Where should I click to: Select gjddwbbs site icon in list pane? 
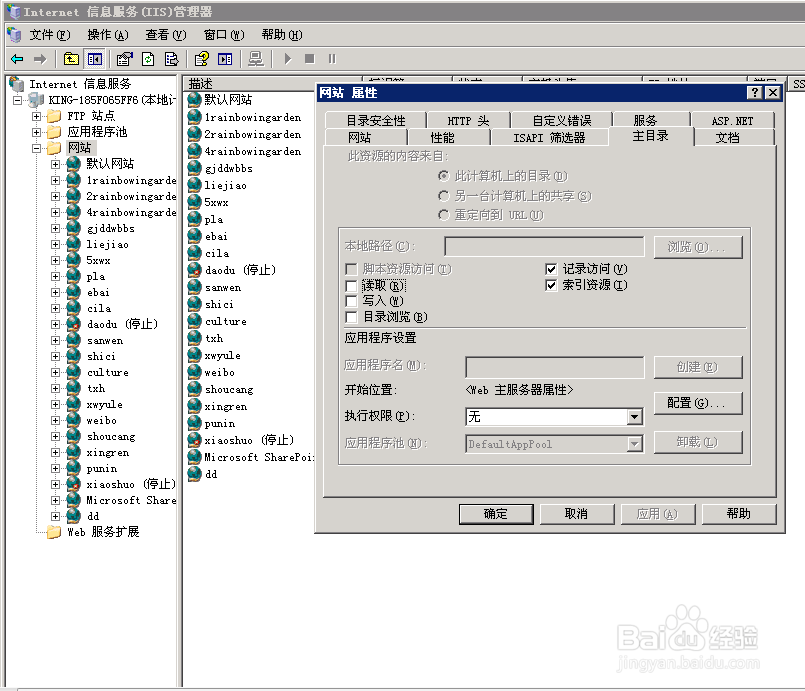(x=195, y=168)
